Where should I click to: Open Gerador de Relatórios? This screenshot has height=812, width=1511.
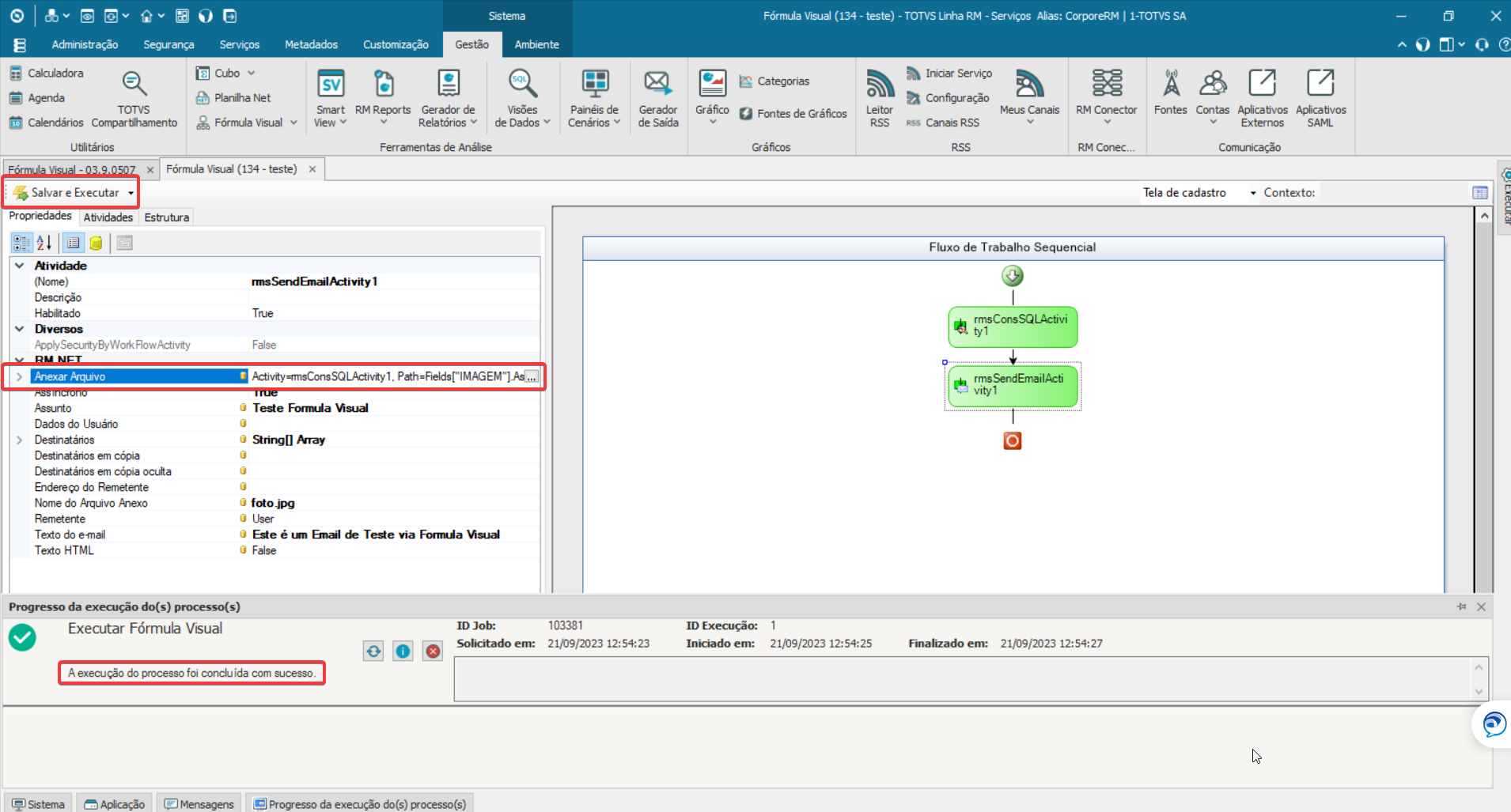pos(448,98)
